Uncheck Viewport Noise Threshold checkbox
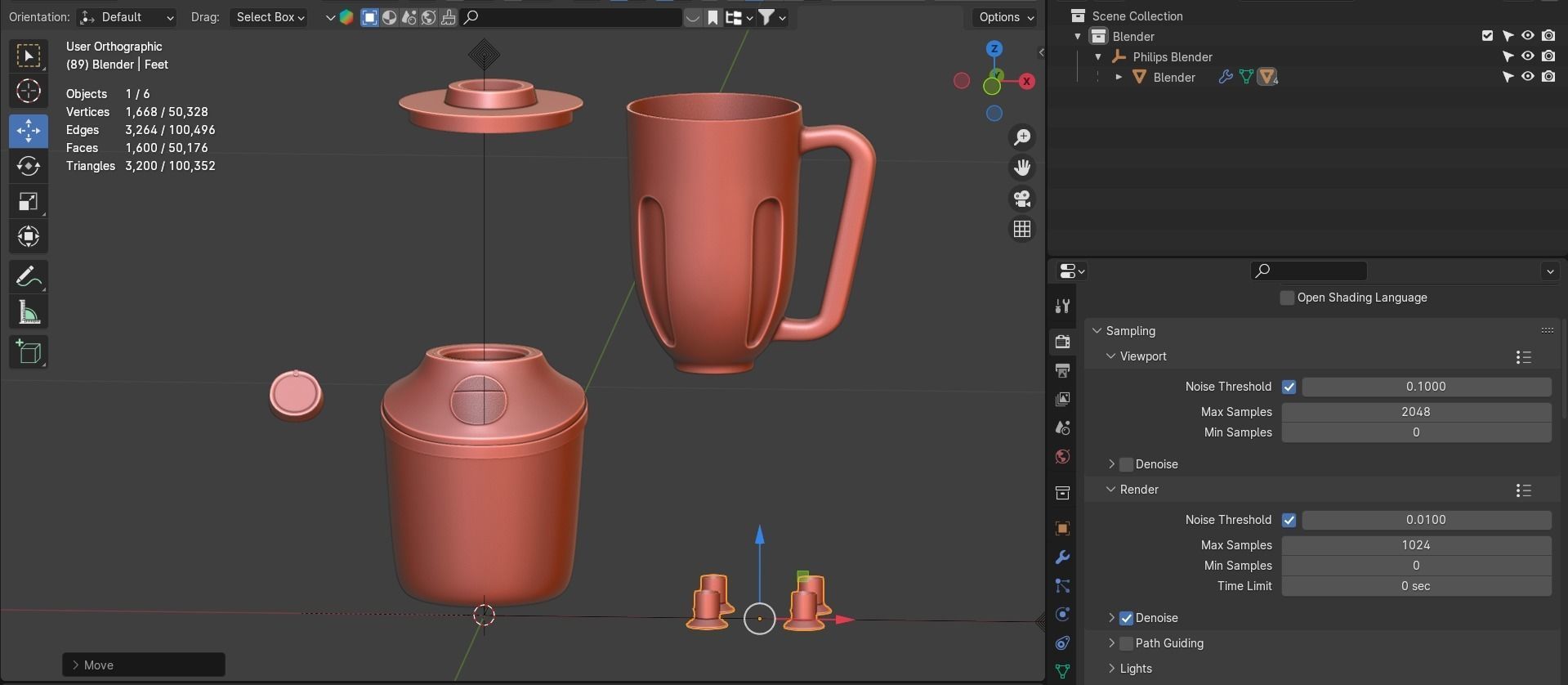The width and height of the screenshot is (1568, 685). click(x=1289, y=387)
